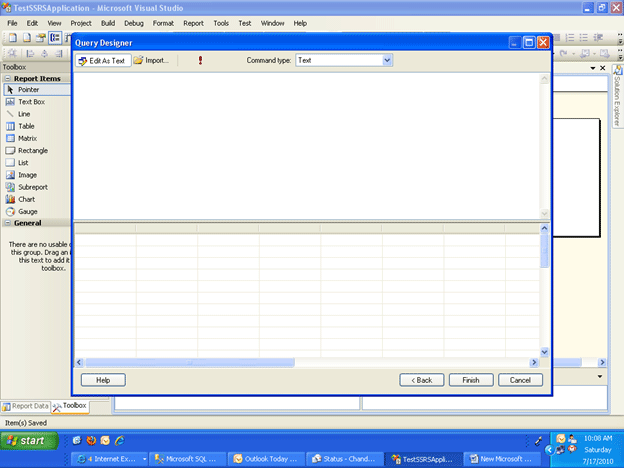Click the query text editing area
The image size is (624, 468).
(x=306, y=146)
